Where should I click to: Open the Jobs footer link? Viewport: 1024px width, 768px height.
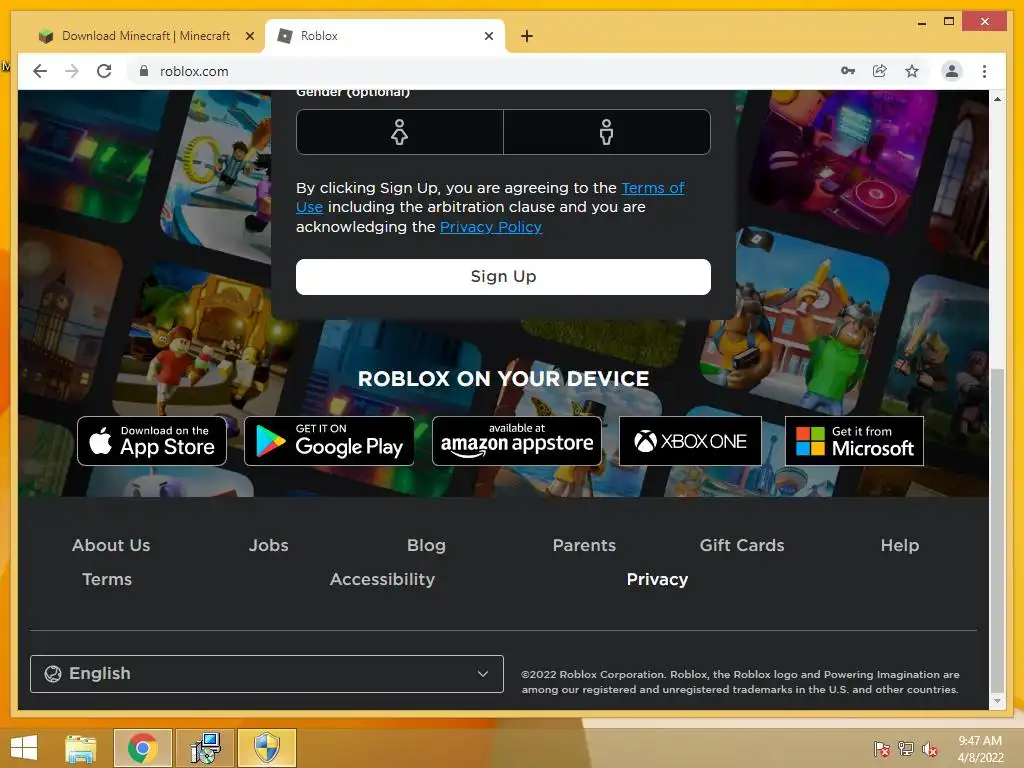(x=268, y=545)
